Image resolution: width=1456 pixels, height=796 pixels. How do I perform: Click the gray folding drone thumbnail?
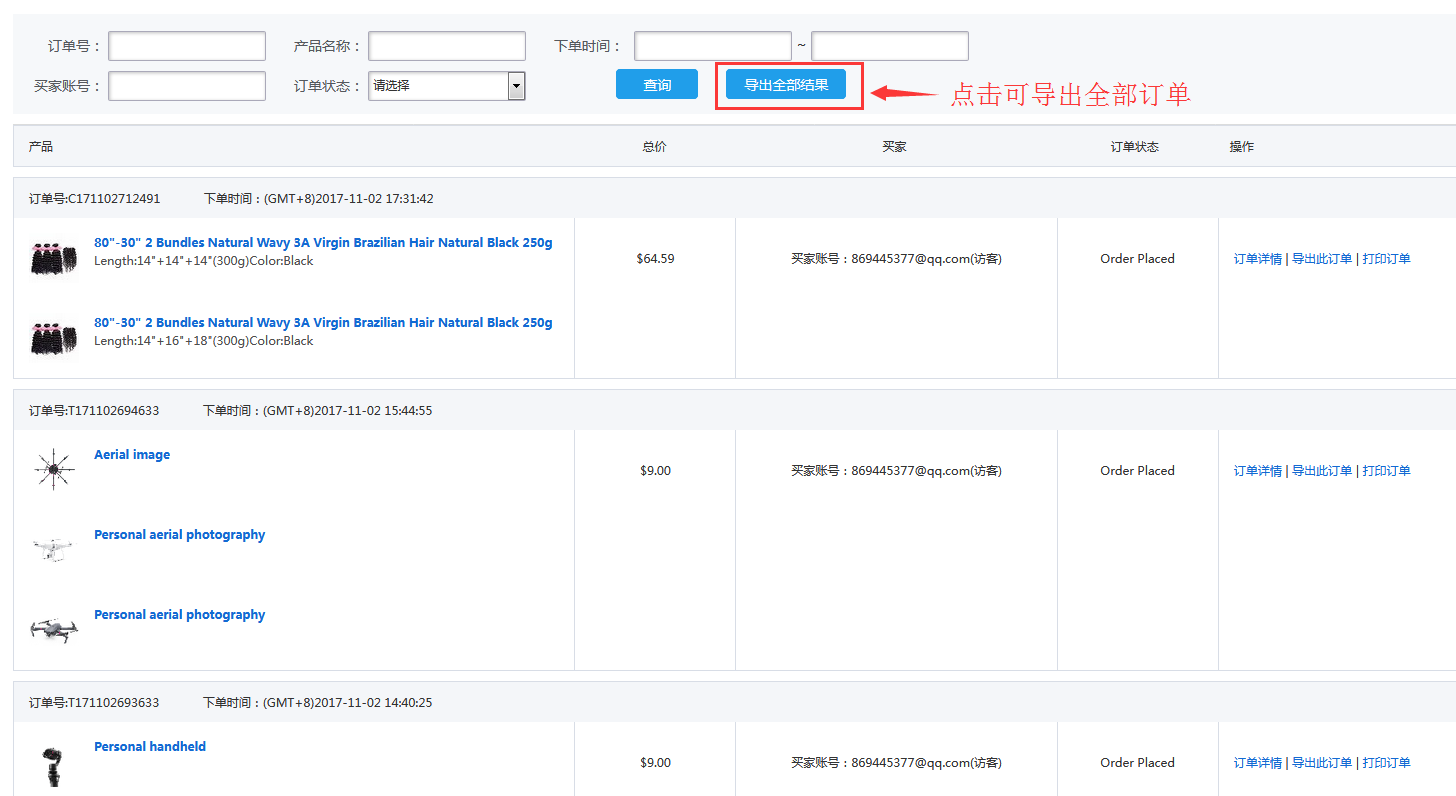click(54, 629)
